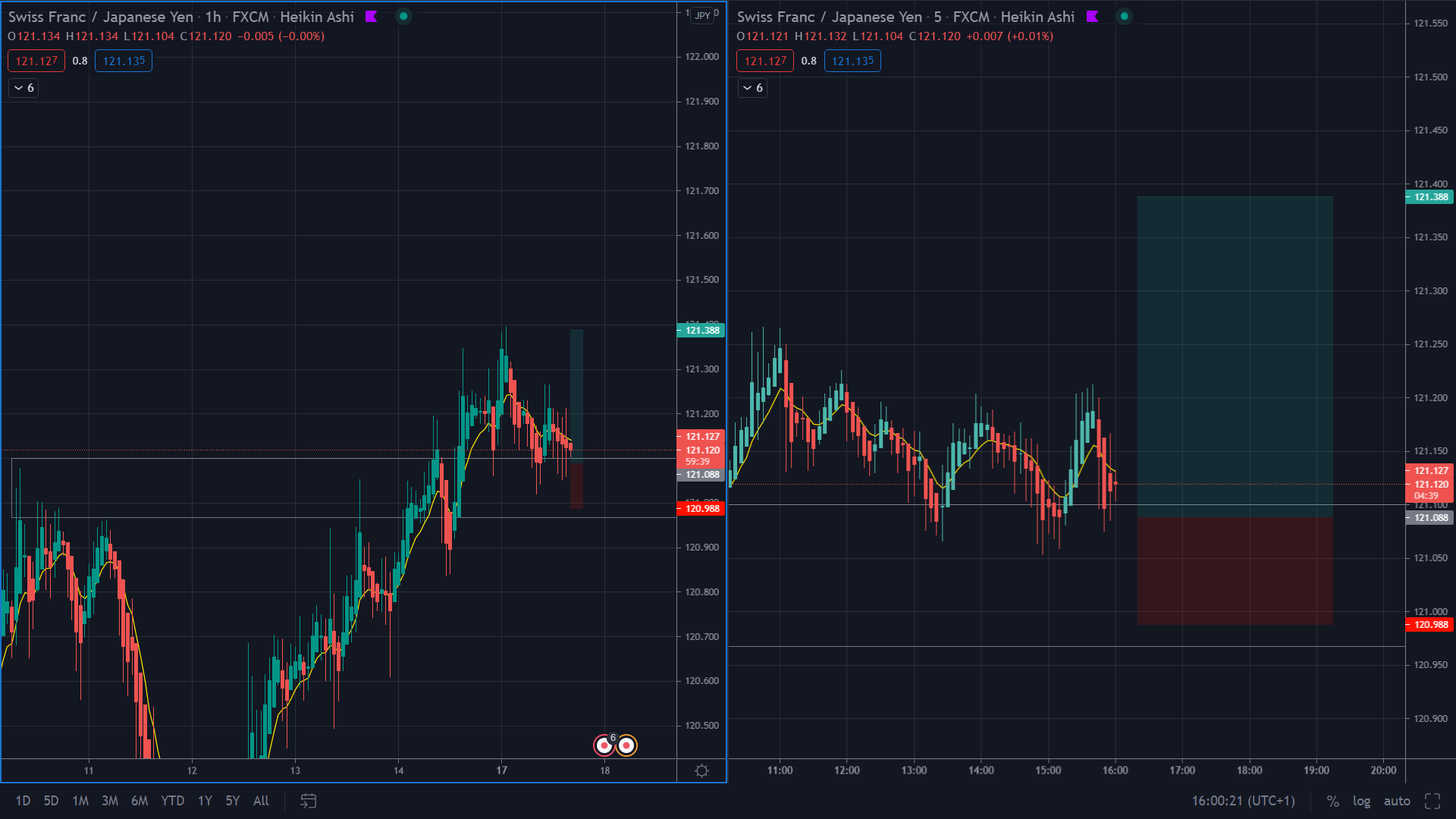The width and height of the screenshot is (1456, 819).
Task: Click the 16:00 label on the time axis
Action: (x=1115, y=770)
